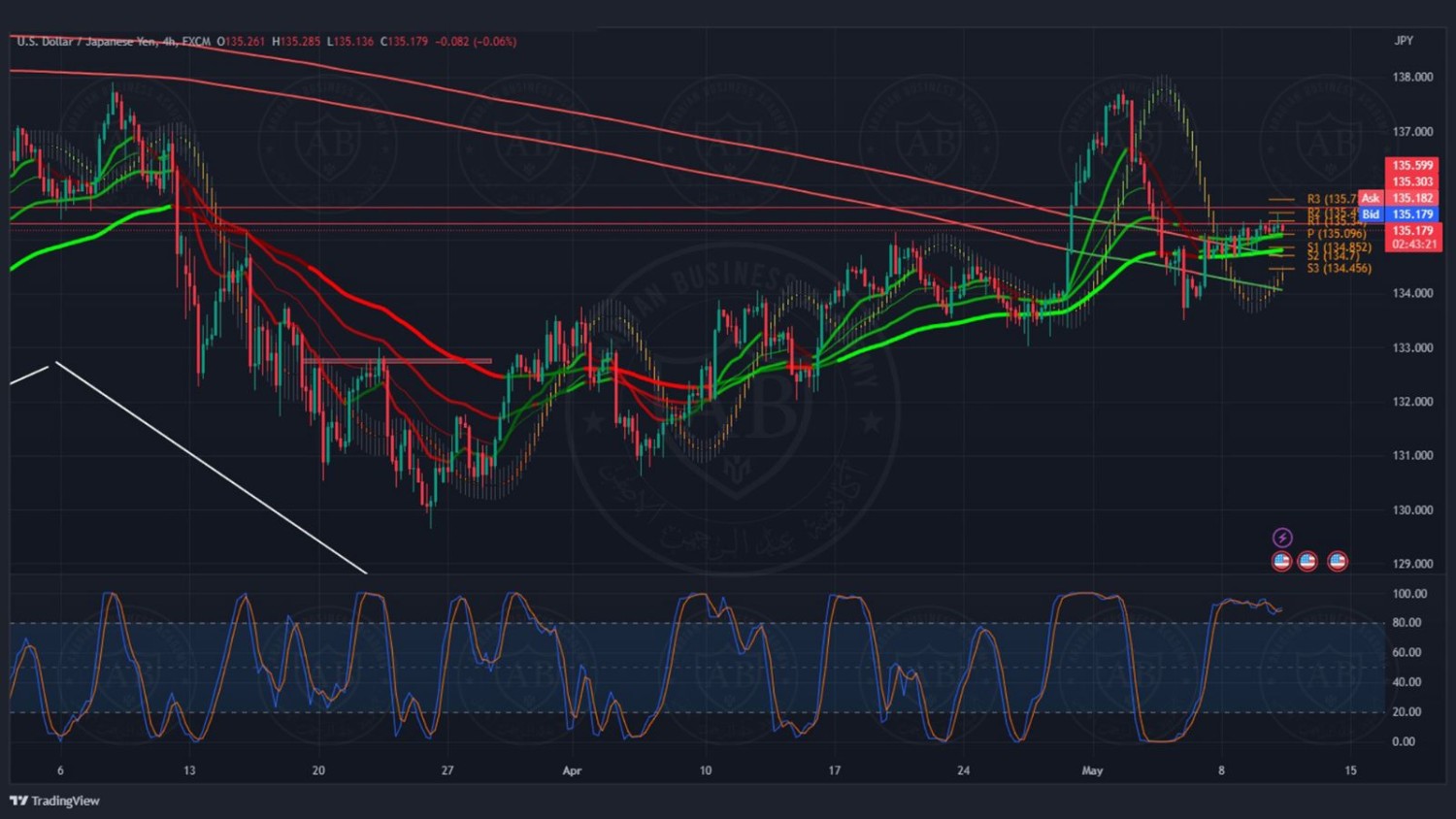Click date 17 on the time axis
The width and height of the screenshot is (1456, 819).
click(835, 770)
